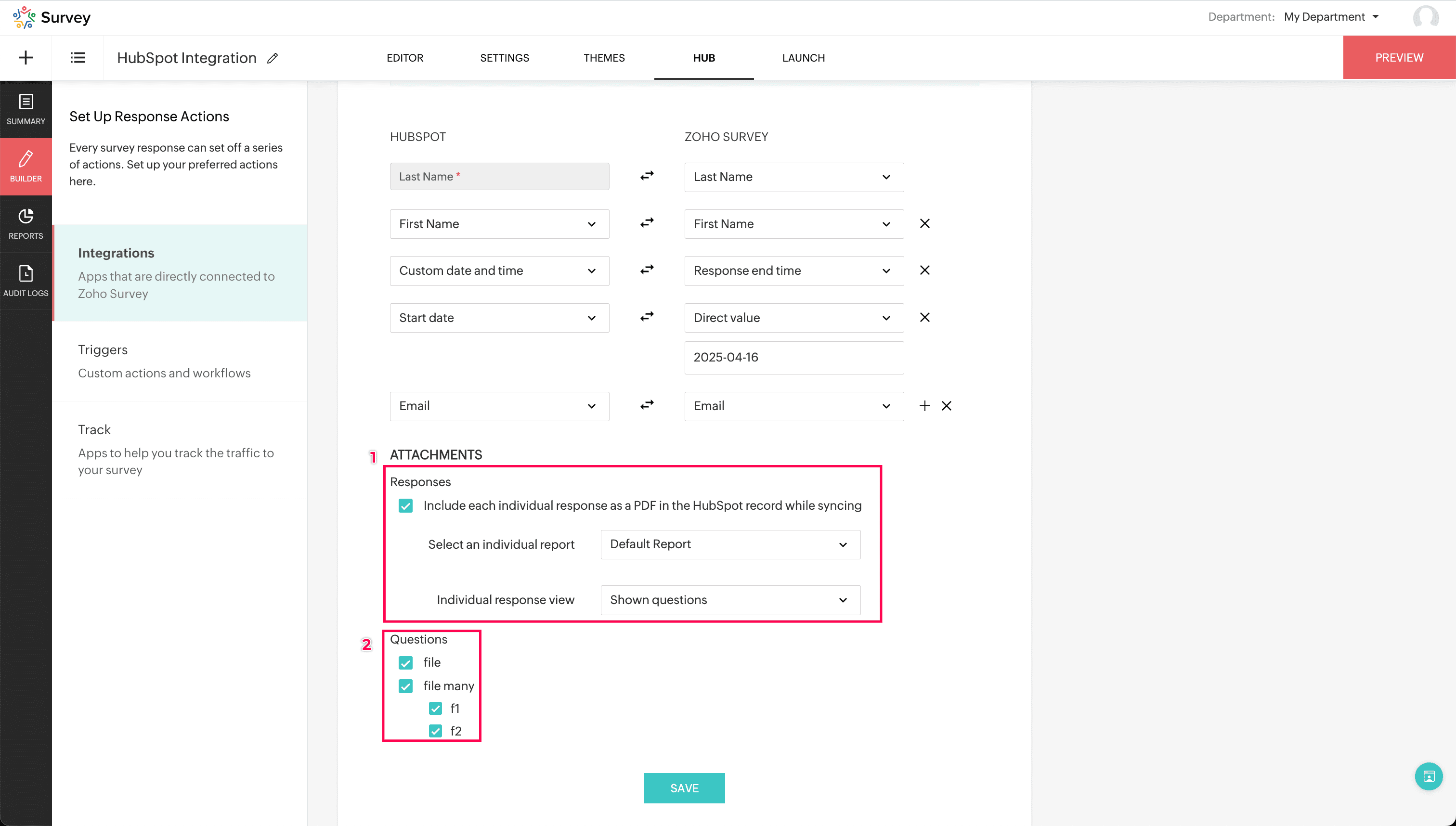Switch to the Hub tab

click(703, 58)
